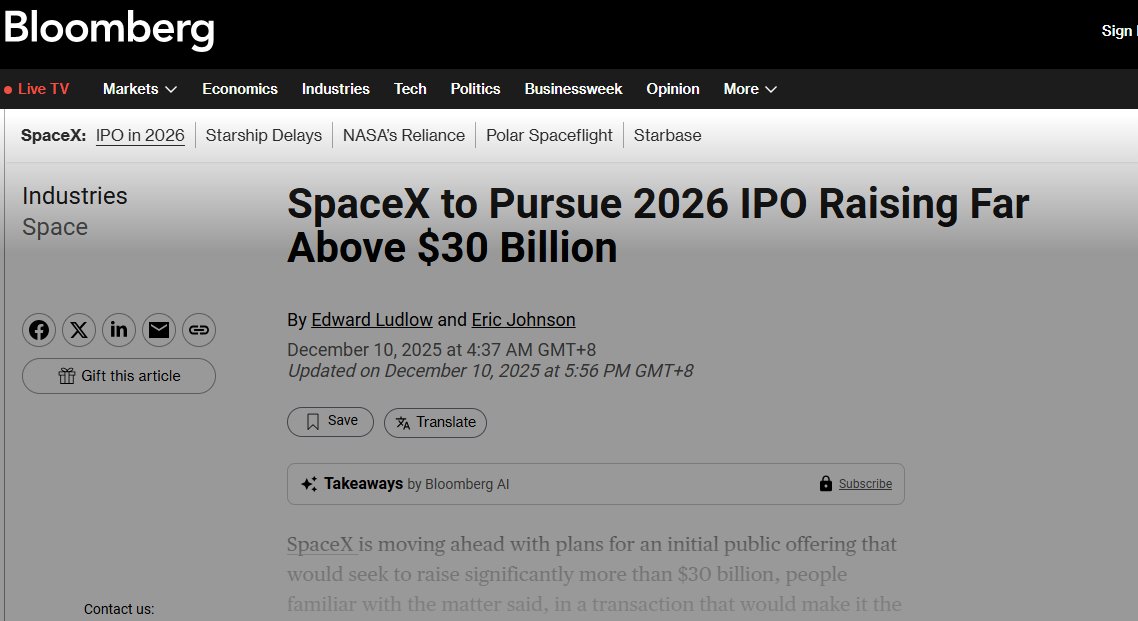
Task: Click the Bloomberg logo to go home
Action: (109, 30)
